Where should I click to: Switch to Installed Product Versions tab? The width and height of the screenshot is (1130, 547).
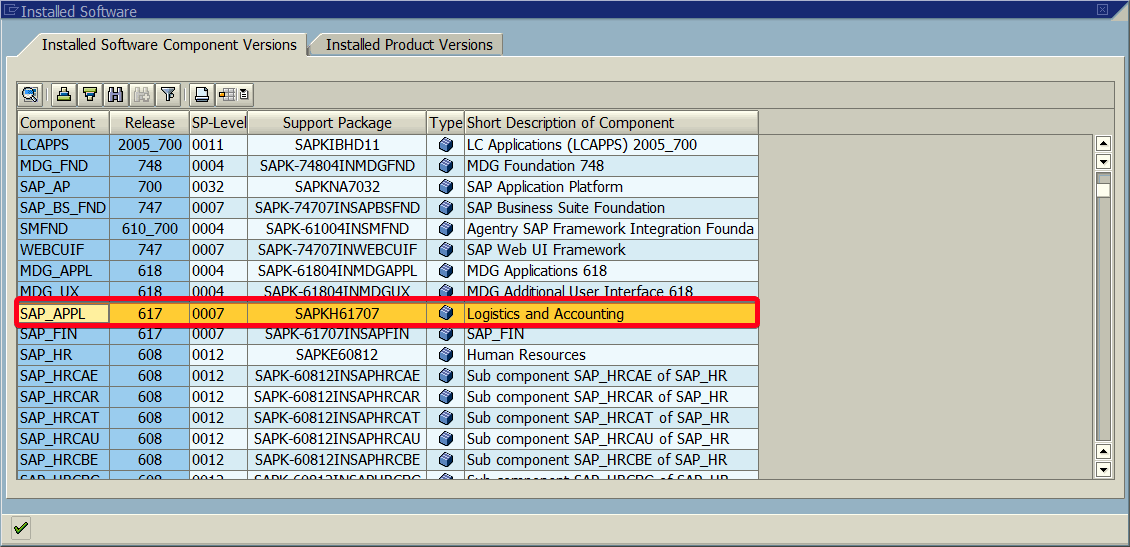409,45
